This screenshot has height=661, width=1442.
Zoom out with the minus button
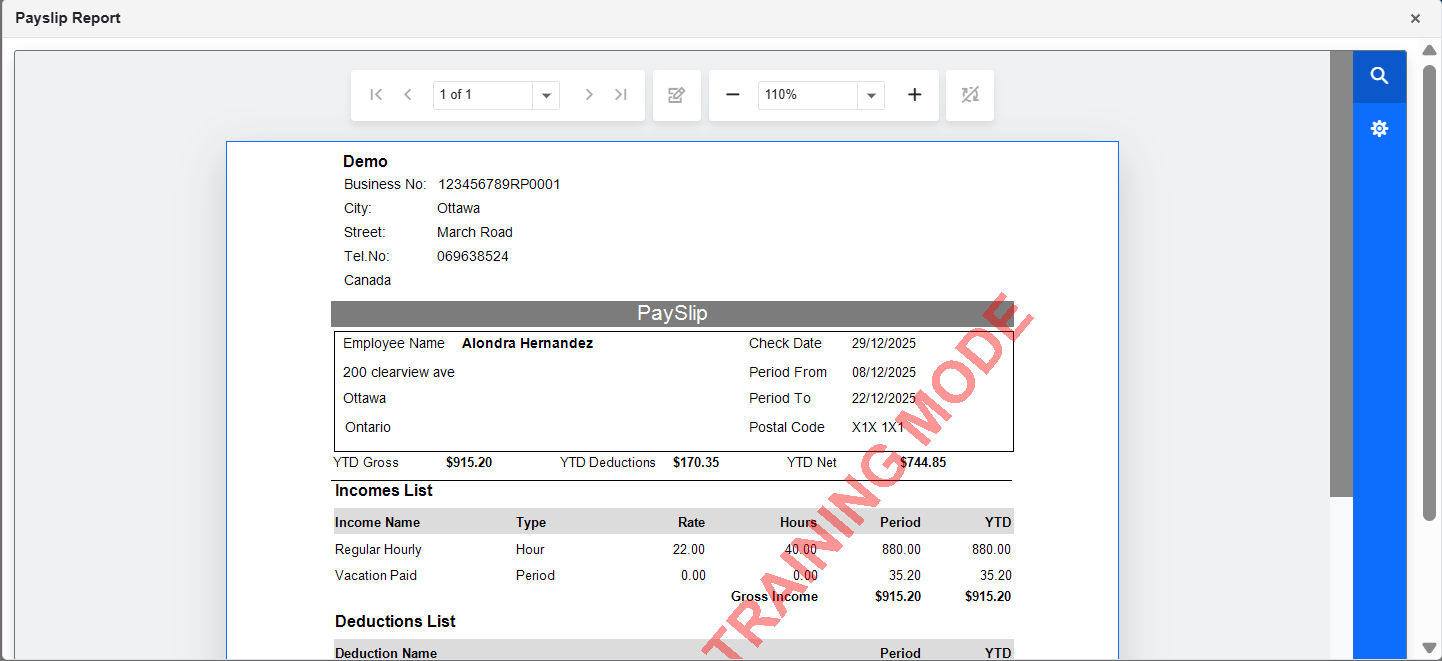tap(733, 95)
